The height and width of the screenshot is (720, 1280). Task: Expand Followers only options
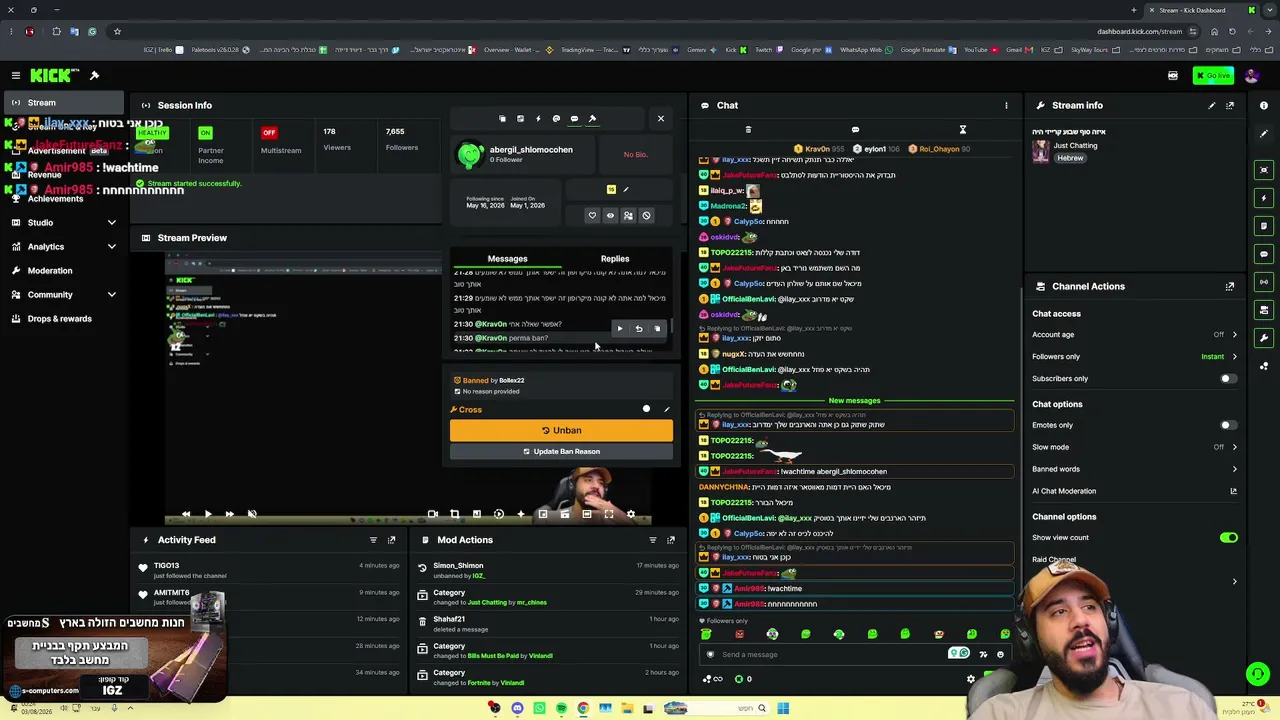pyautogui.click(x=1135, y=357)
